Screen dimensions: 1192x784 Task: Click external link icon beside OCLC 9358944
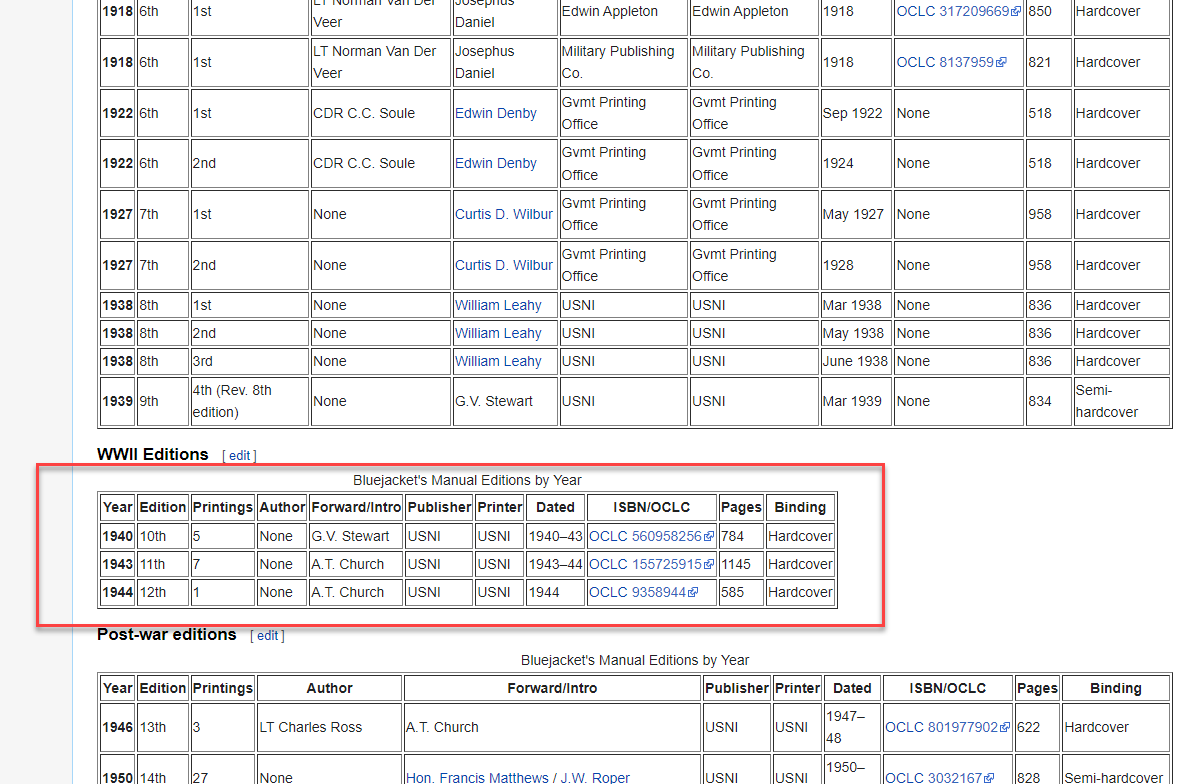693,592
